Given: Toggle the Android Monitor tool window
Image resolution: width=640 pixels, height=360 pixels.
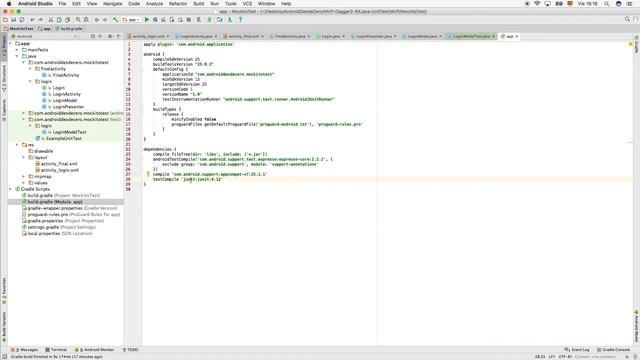Looking at the screenshot, I should [x=95, y=350].
